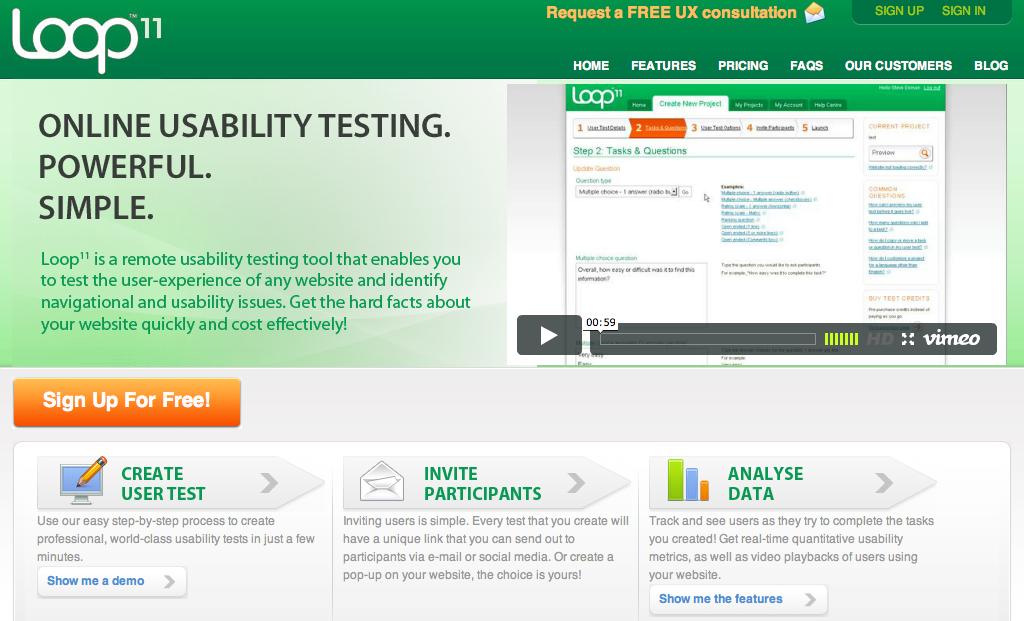Click the Vimeo logo in player

(952, 338)
